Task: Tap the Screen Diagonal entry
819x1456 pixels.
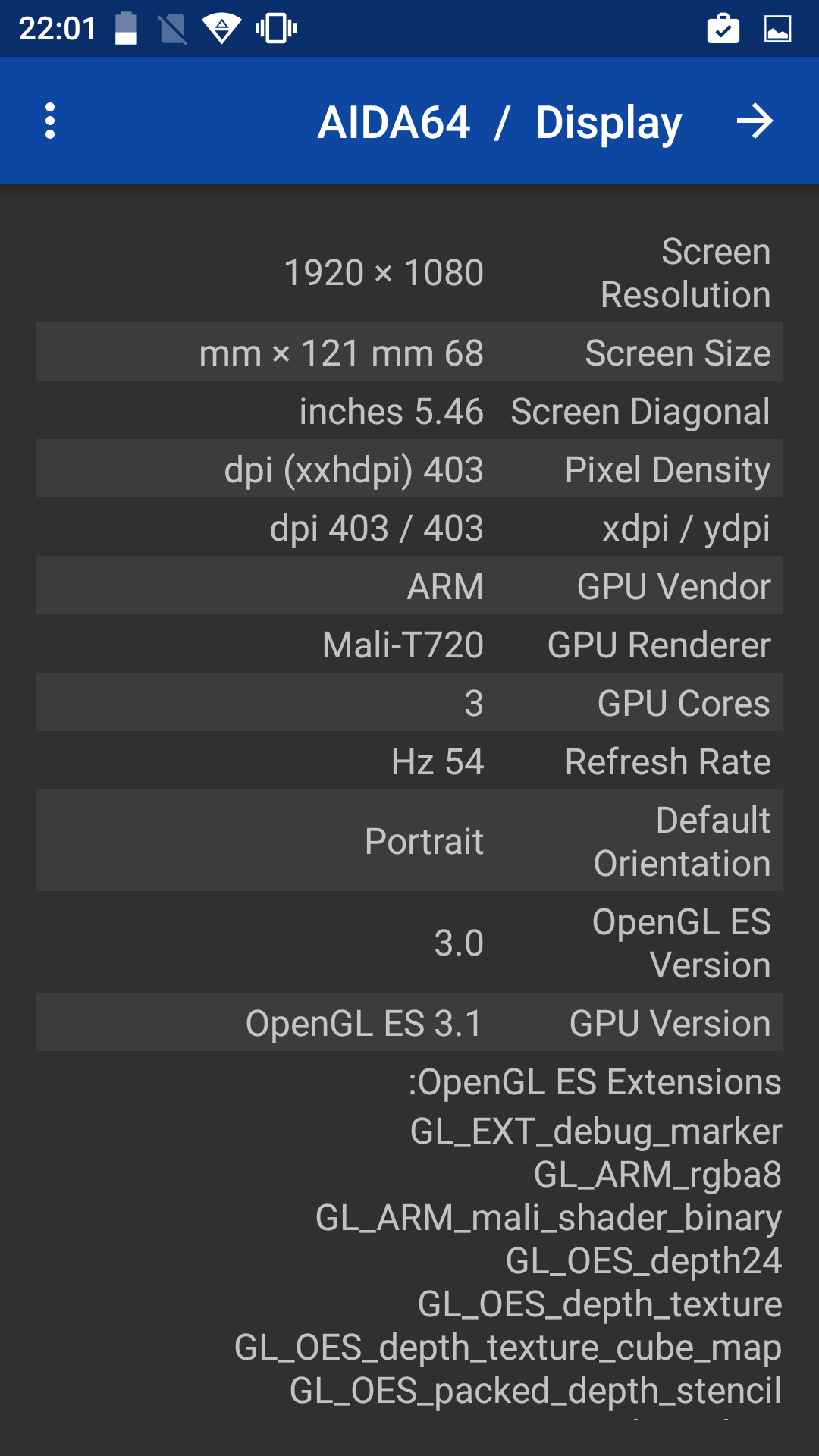Action: tap(409, 411)
